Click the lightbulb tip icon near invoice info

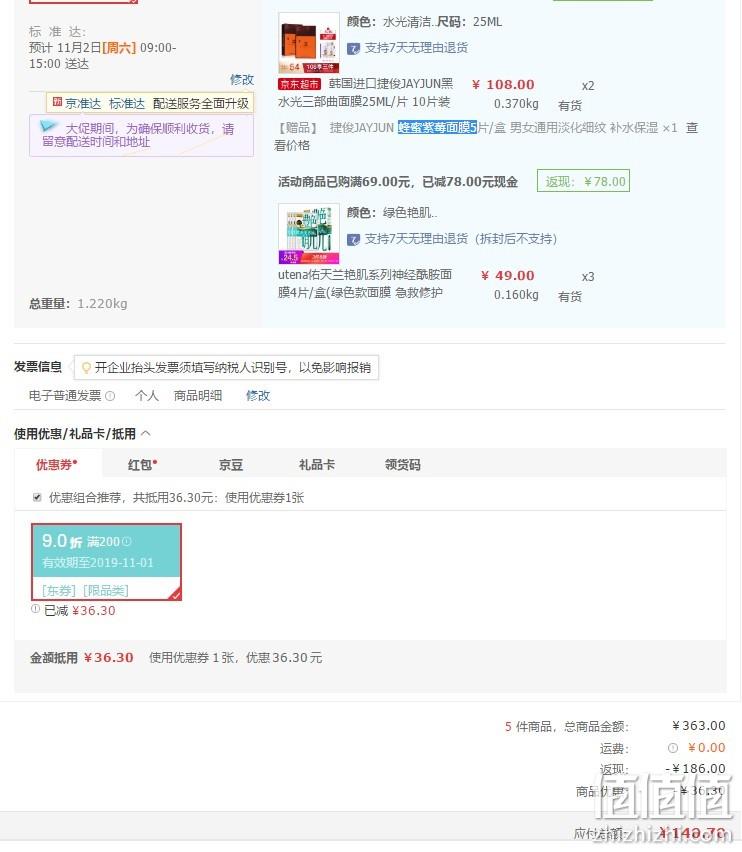pyautogui.click(x=86, y=368)
